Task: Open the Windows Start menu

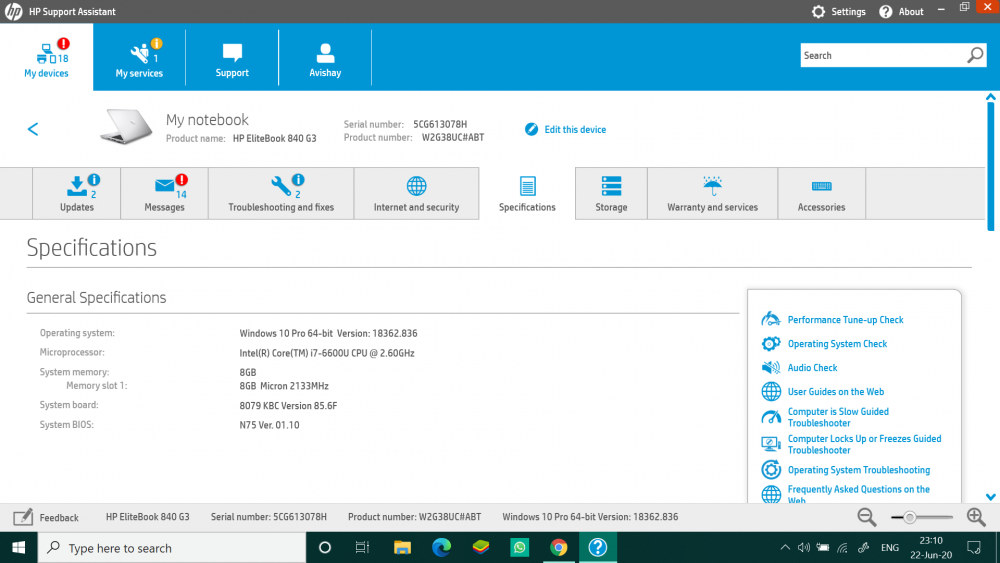Action: tap(18, 548)
